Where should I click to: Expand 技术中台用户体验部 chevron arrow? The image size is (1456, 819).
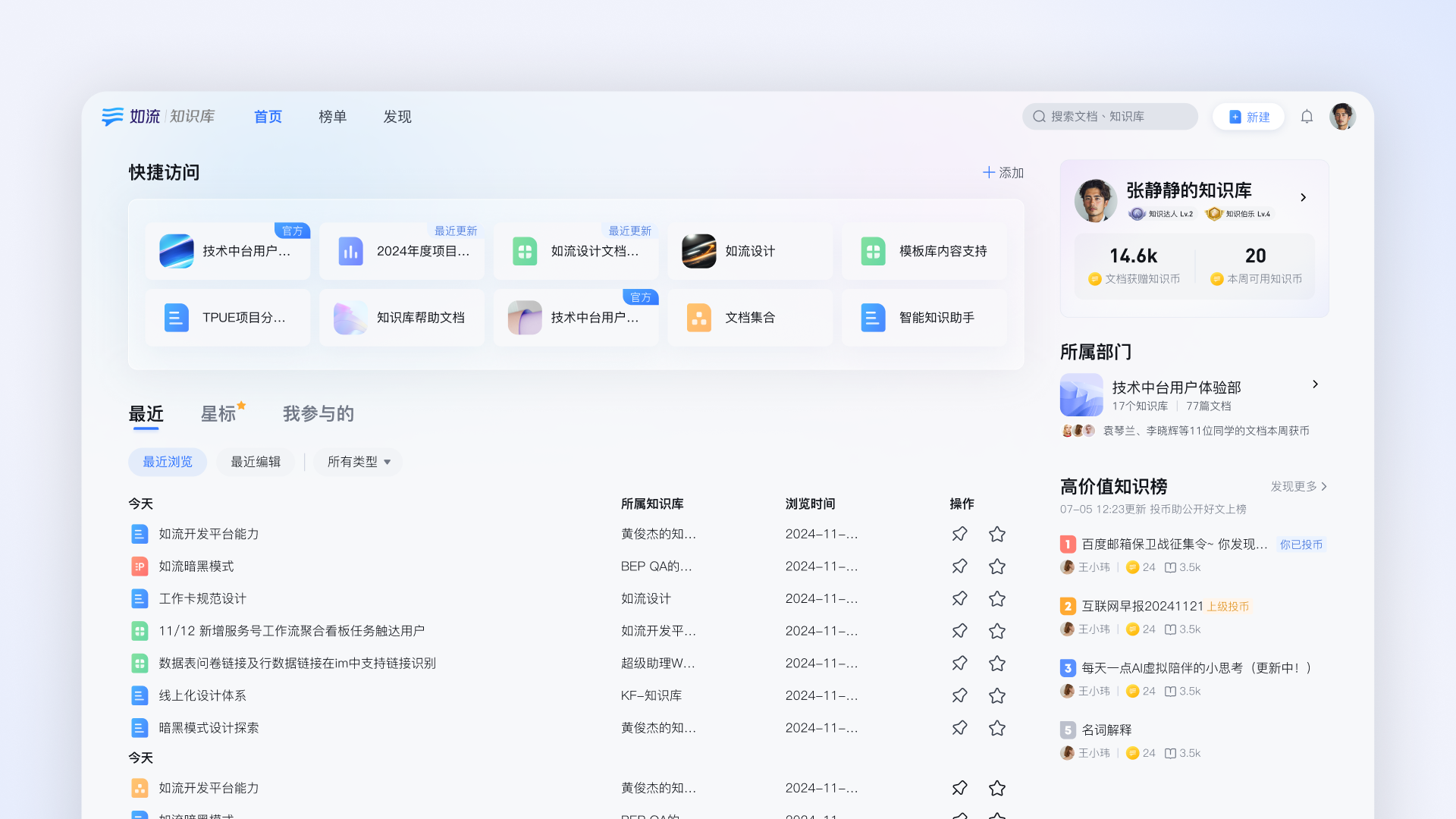(x=1315, y=384)
